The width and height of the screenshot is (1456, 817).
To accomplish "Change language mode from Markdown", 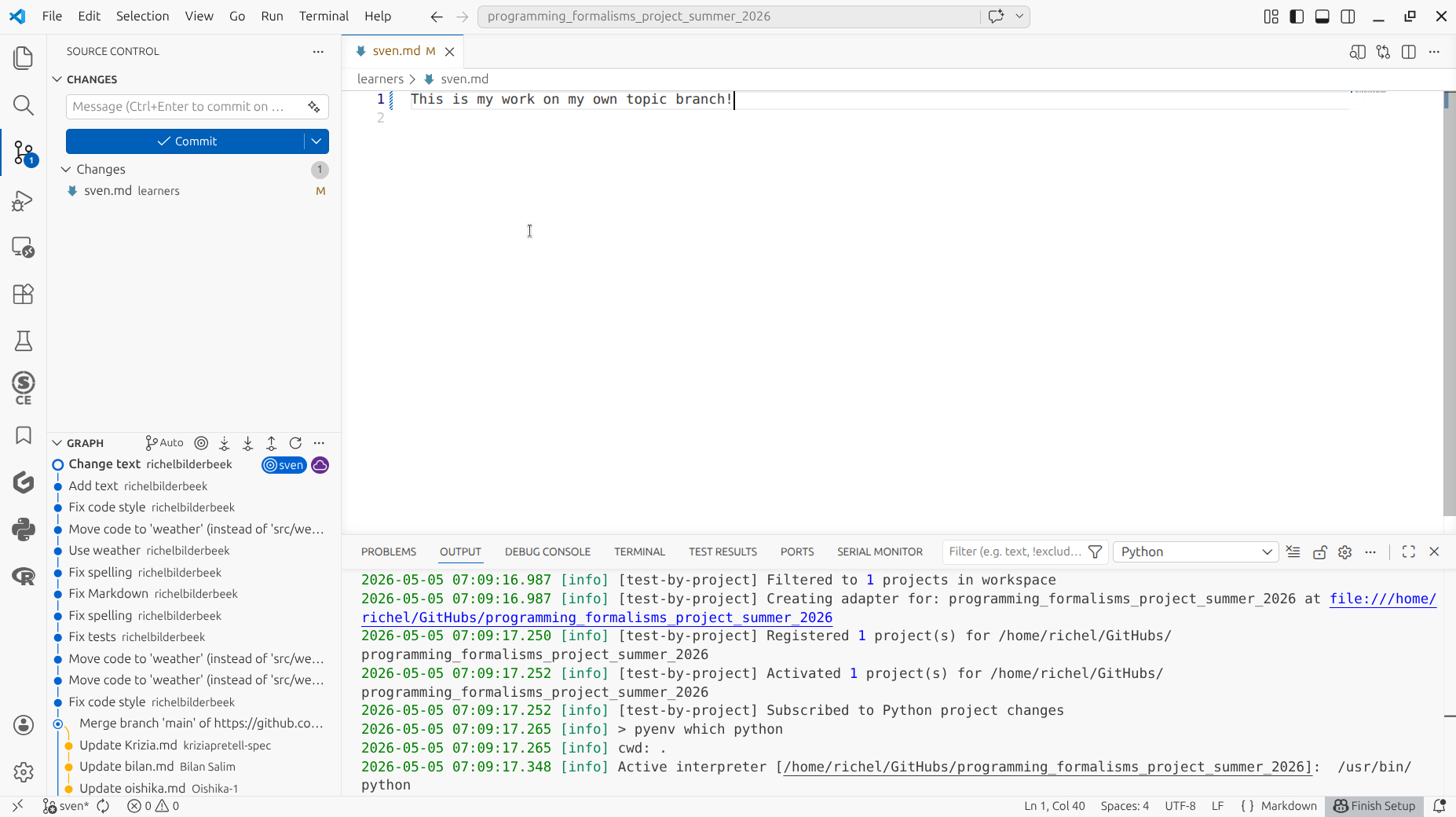I will coord(1289,806).
